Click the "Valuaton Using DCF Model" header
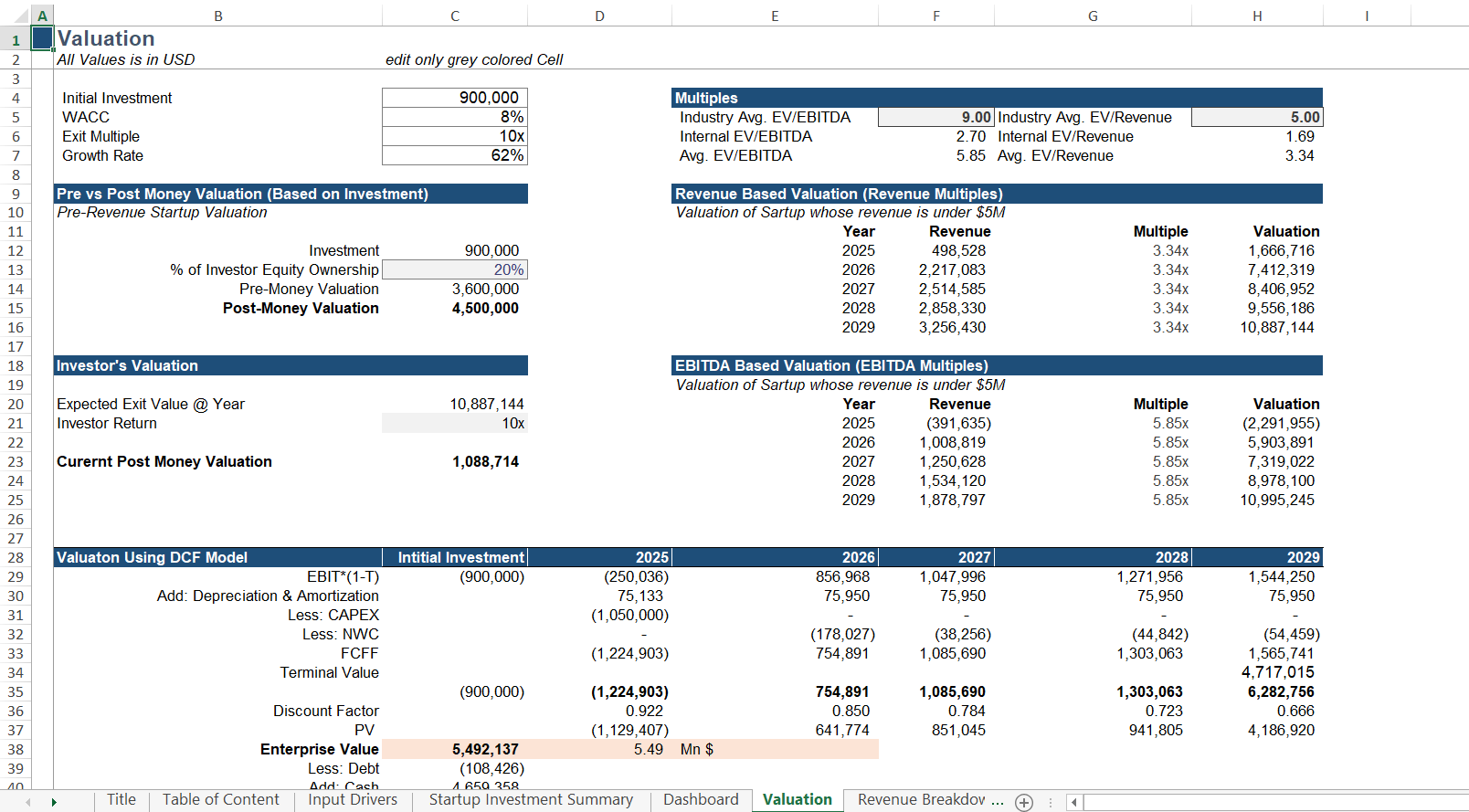The width and height of the screenshot is (1469, 812). pos(218,557)
